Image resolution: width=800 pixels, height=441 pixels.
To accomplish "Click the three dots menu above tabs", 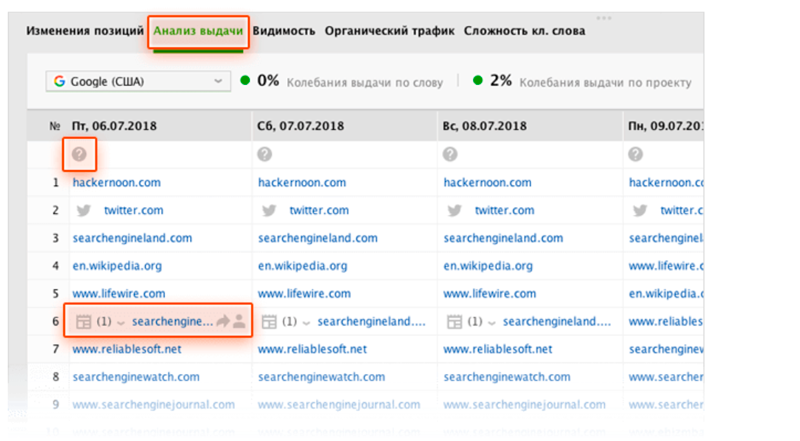I will 604,18.
